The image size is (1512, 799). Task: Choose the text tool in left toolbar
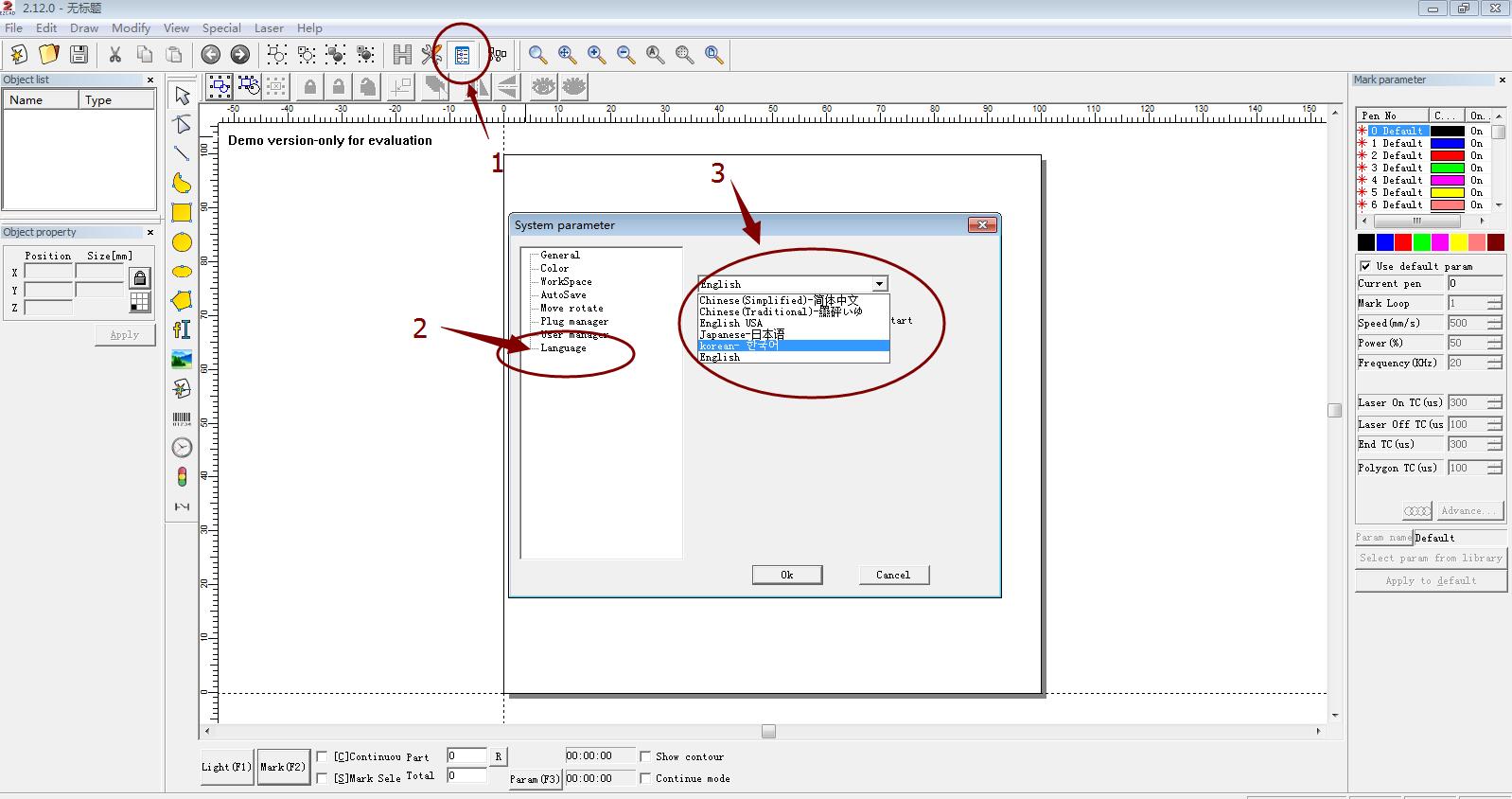tap(182, 329)
